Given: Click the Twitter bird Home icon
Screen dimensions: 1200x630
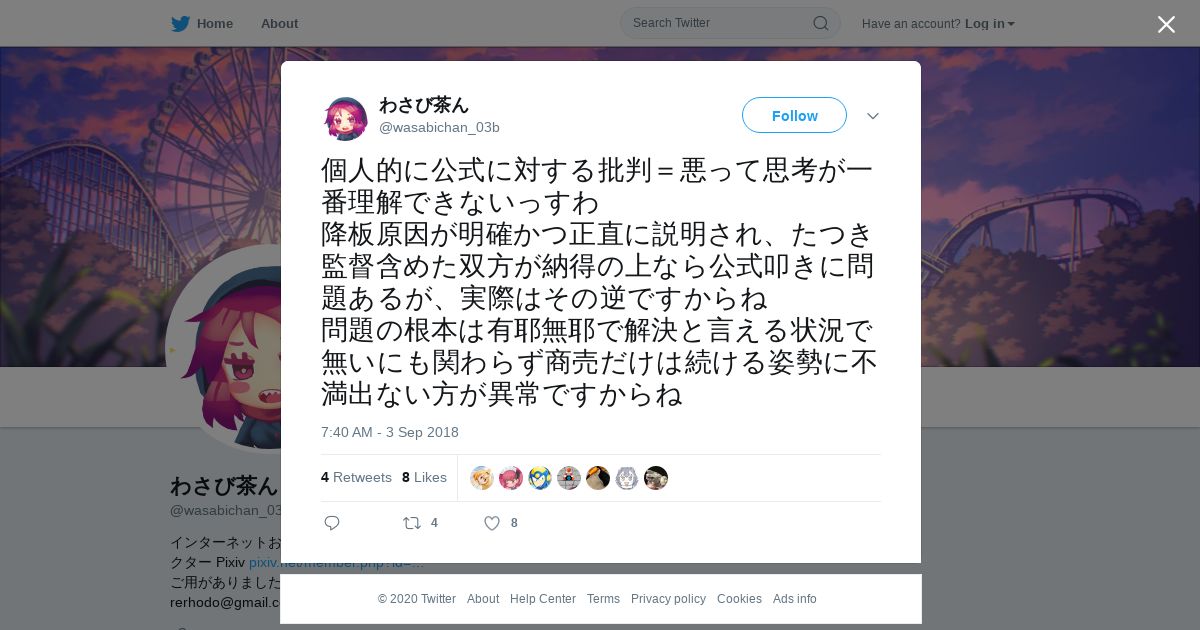Looking at the screenshot, I should click(180, 23).
